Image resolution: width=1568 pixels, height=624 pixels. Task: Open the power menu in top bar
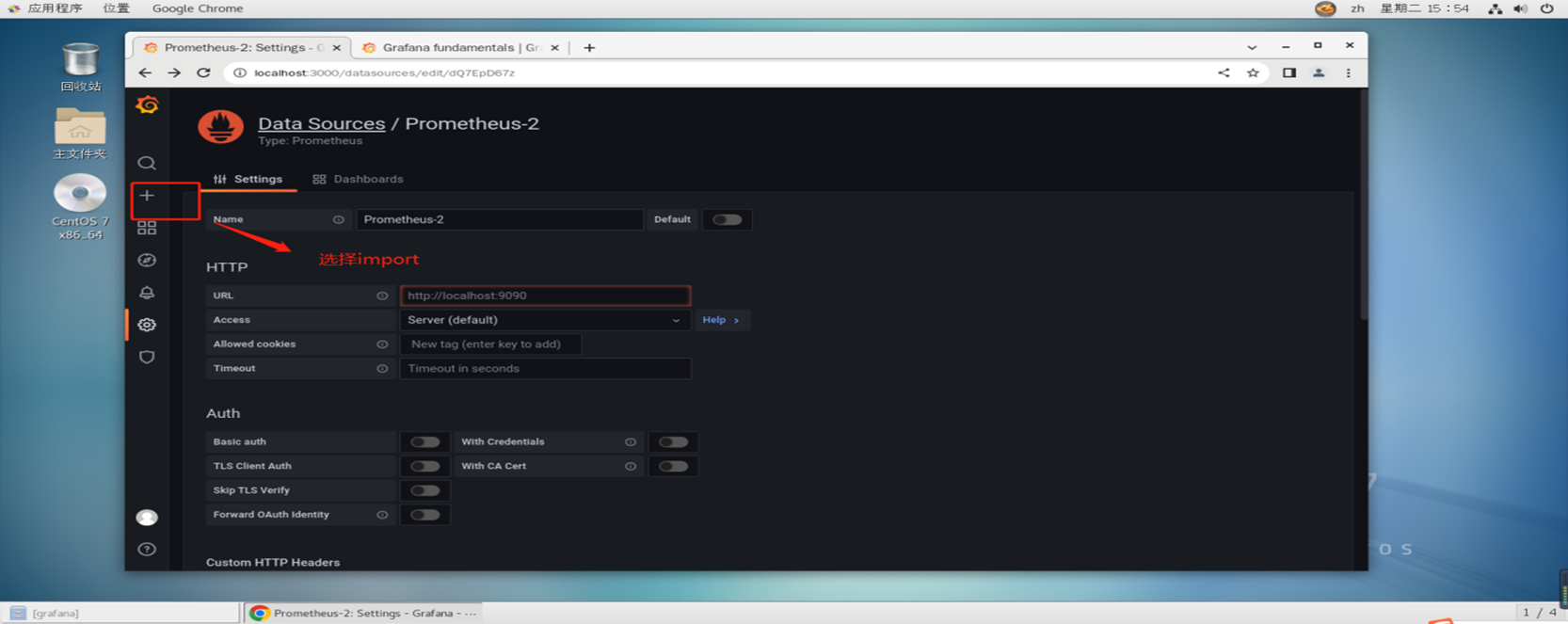point(1546,8)
